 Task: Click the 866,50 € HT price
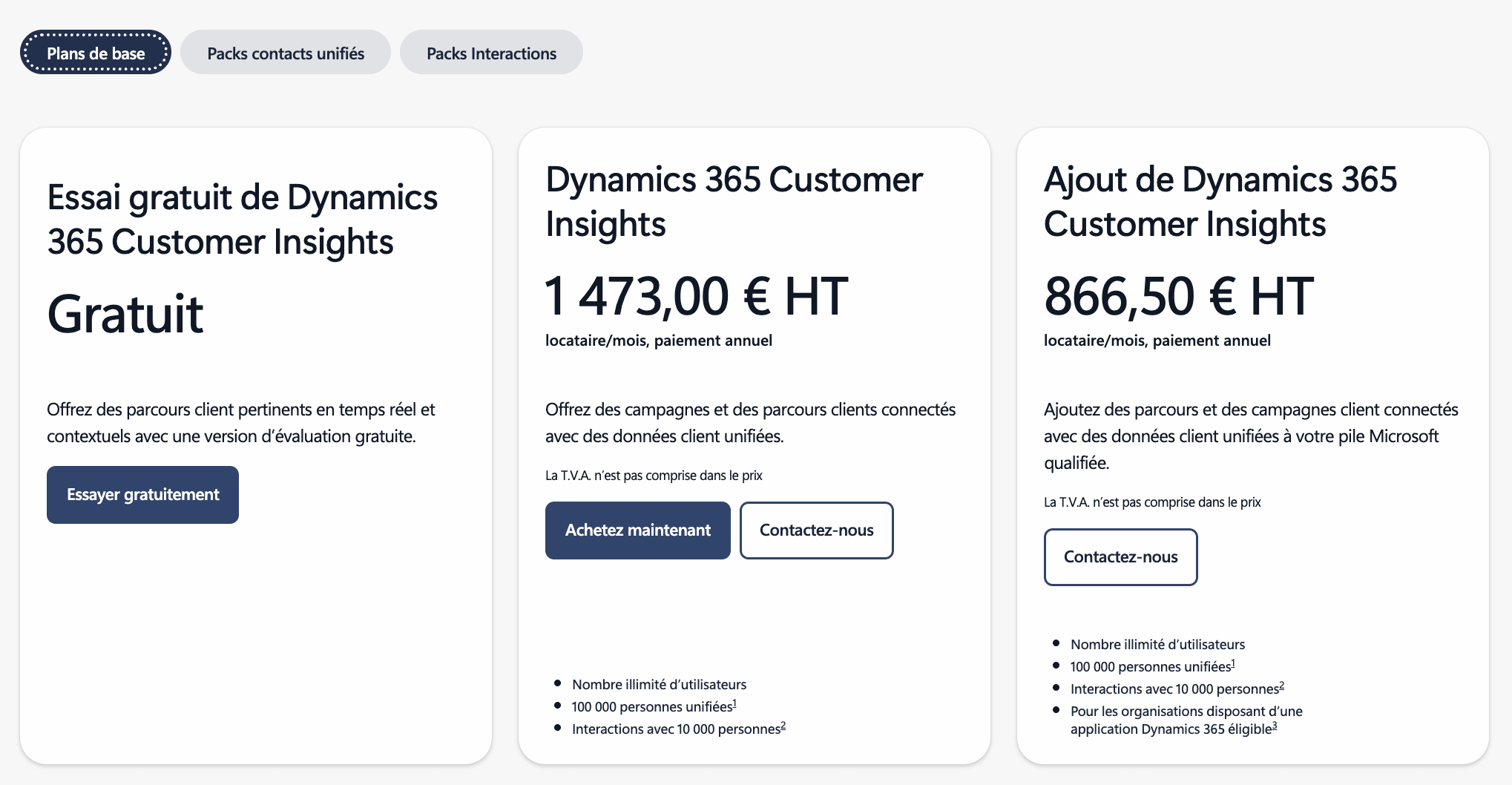[1178, 297]
